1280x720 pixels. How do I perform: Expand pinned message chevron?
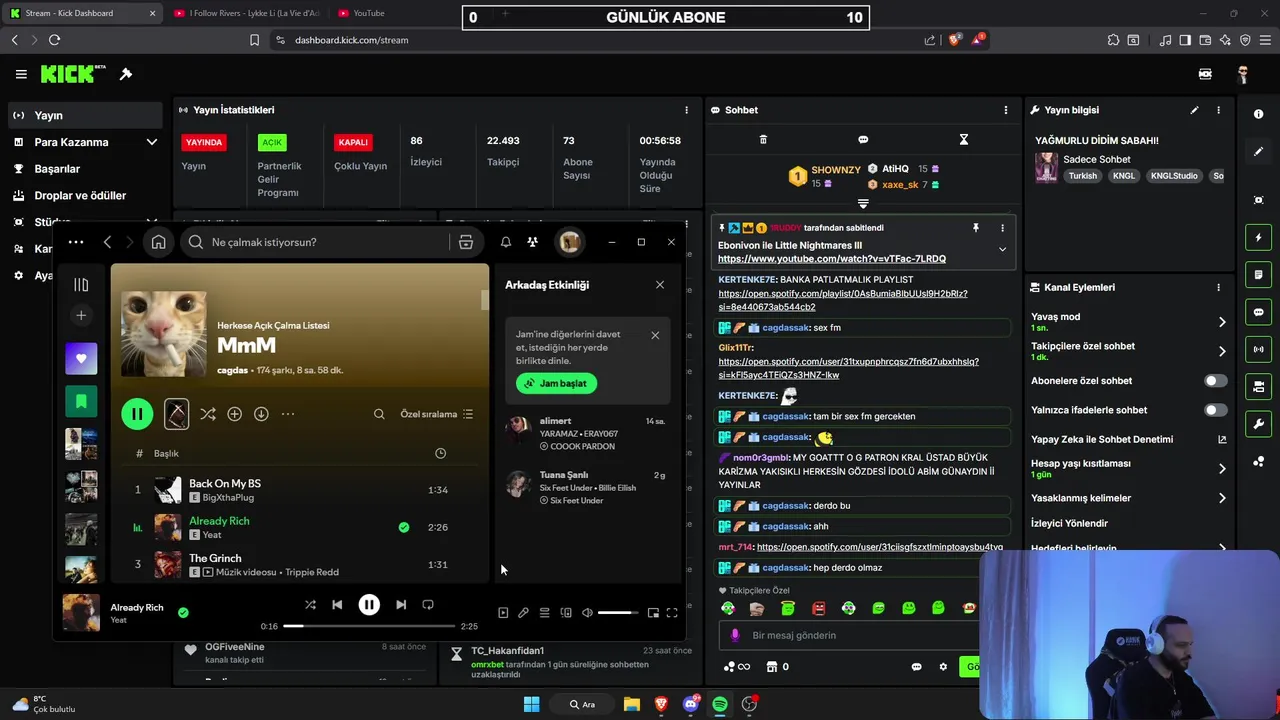(1002, 250)
